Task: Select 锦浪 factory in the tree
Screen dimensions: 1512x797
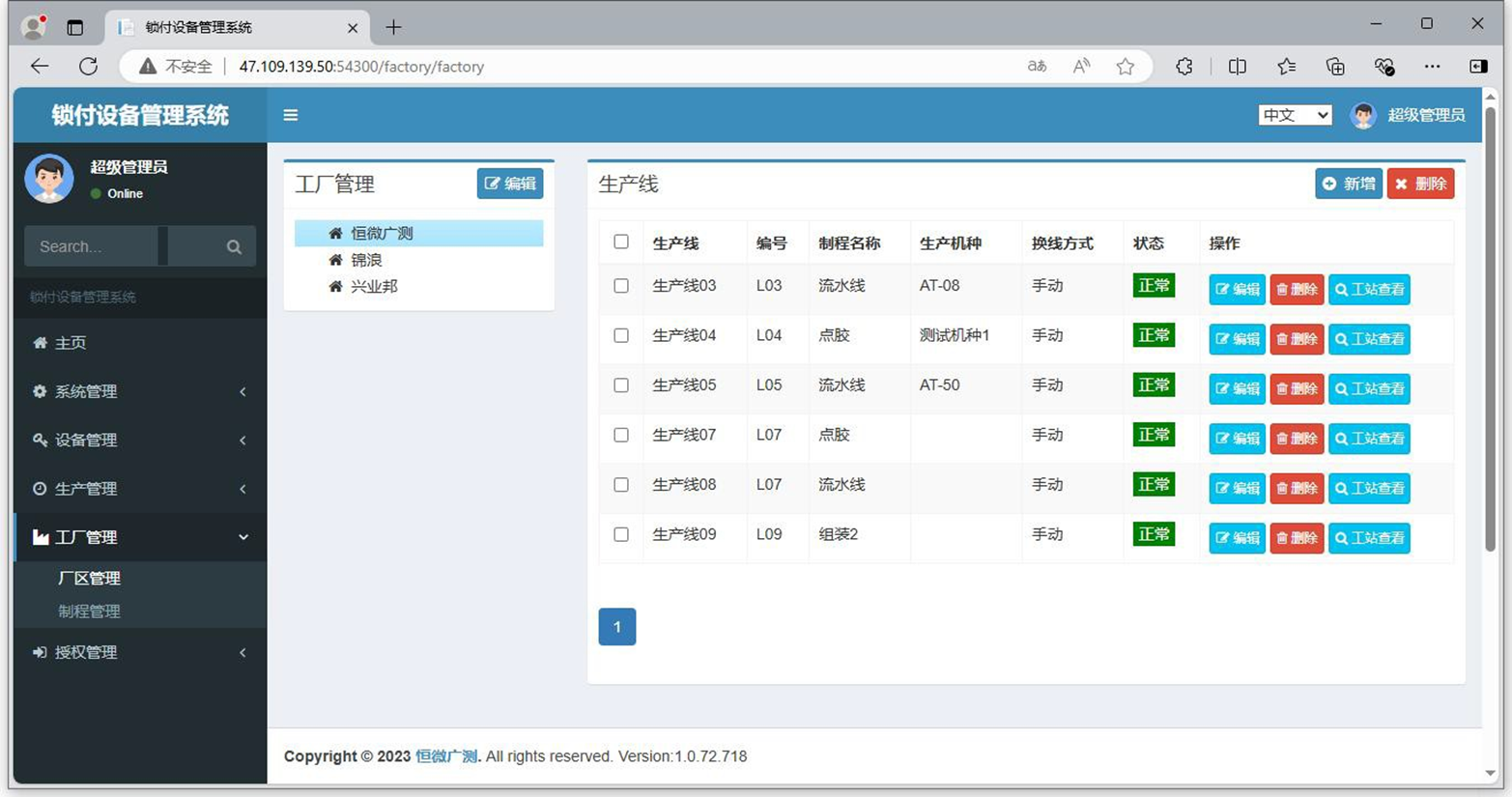Action: (366, 260)
